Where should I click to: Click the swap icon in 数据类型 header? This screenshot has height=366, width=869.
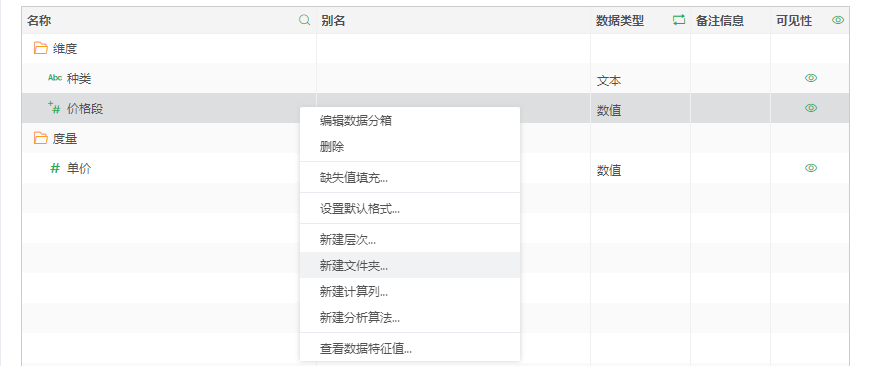679,21
